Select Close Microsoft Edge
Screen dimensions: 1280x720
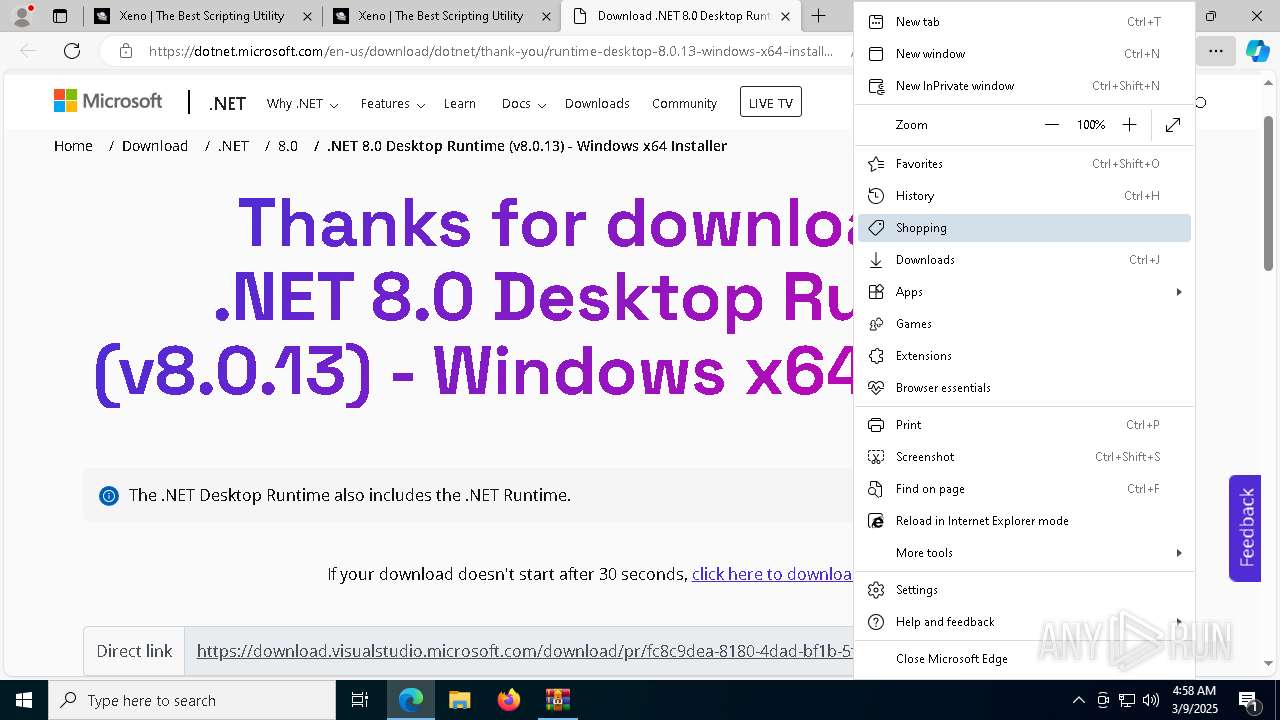pos(1024,659)
